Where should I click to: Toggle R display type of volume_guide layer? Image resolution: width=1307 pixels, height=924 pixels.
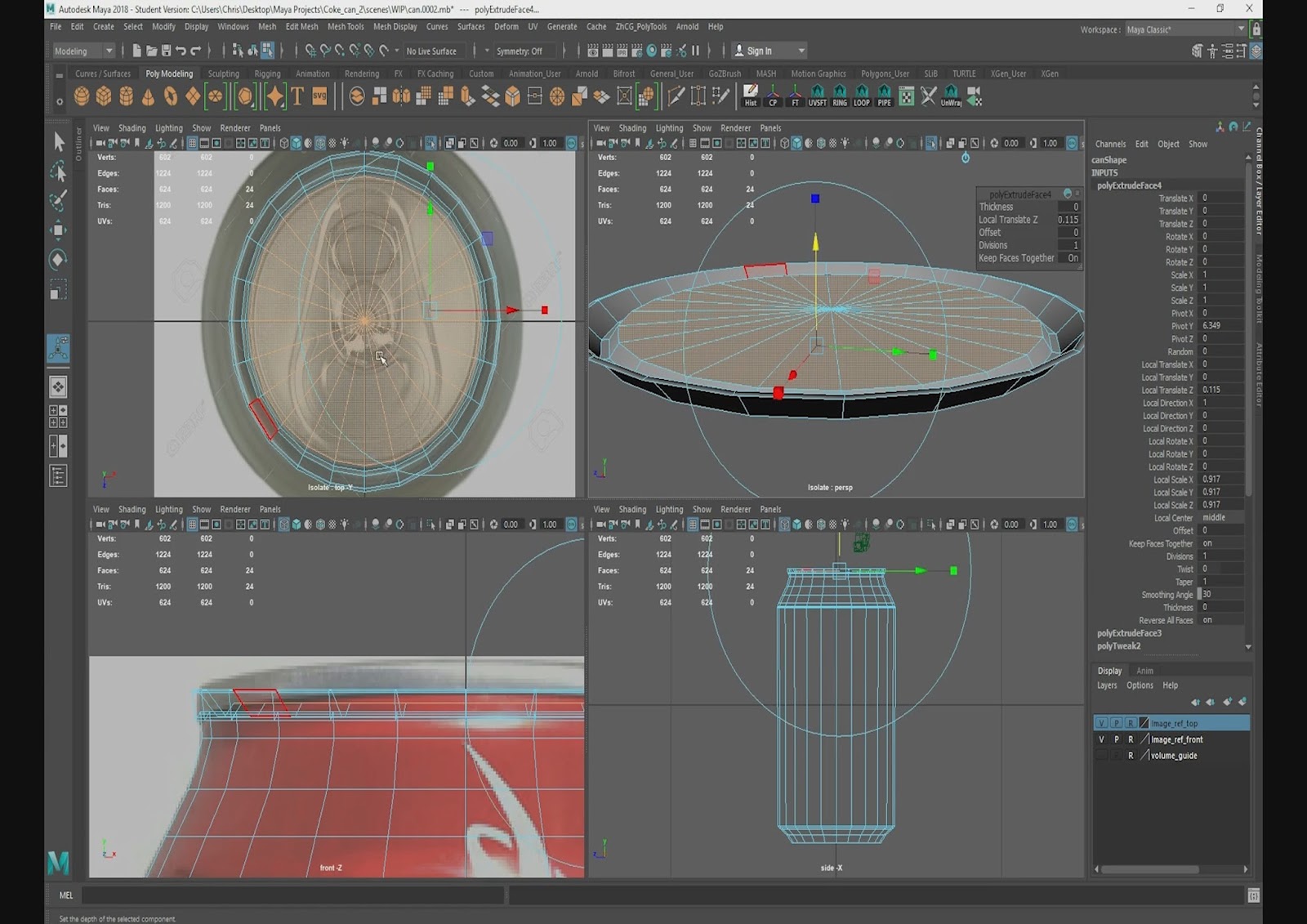pyautogui.click(x=1131, y=756)
